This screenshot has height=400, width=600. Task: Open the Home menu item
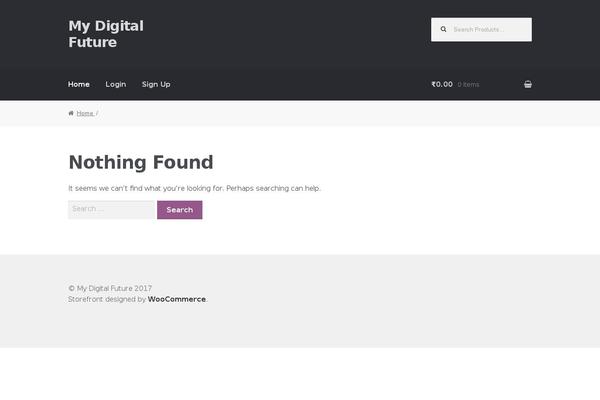79,84
